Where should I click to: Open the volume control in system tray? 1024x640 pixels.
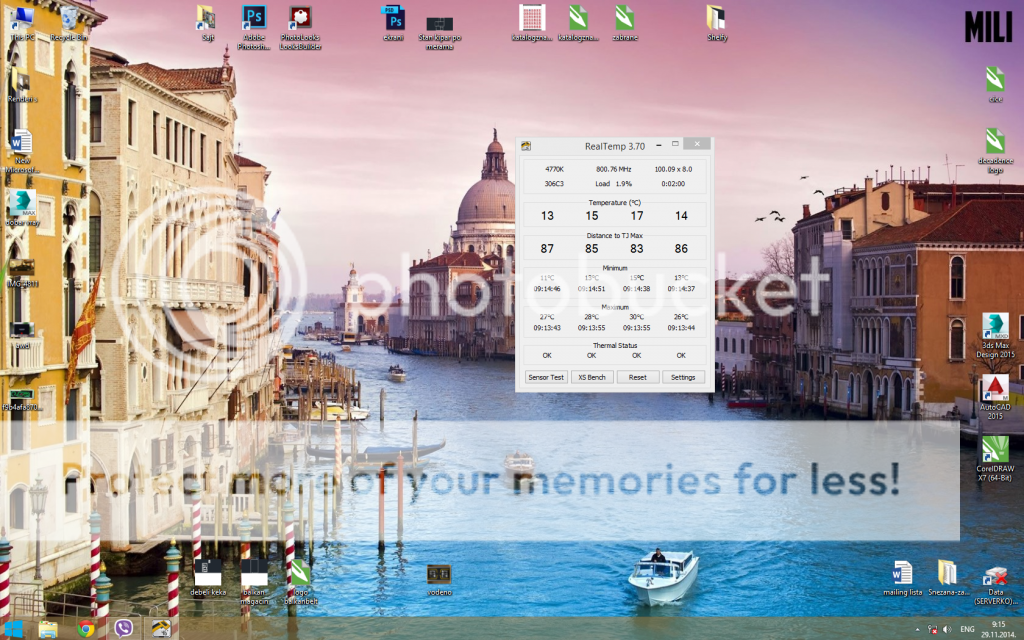click(946, 630)
